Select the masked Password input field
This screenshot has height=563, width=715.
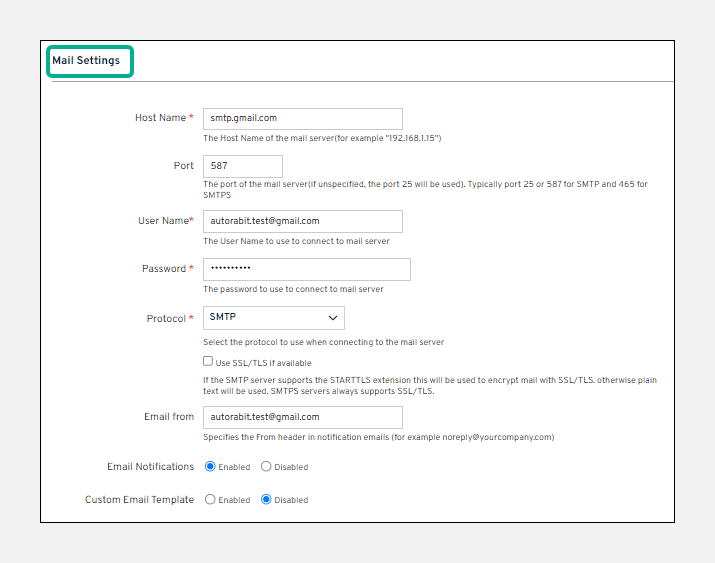[x=306, y=269]
